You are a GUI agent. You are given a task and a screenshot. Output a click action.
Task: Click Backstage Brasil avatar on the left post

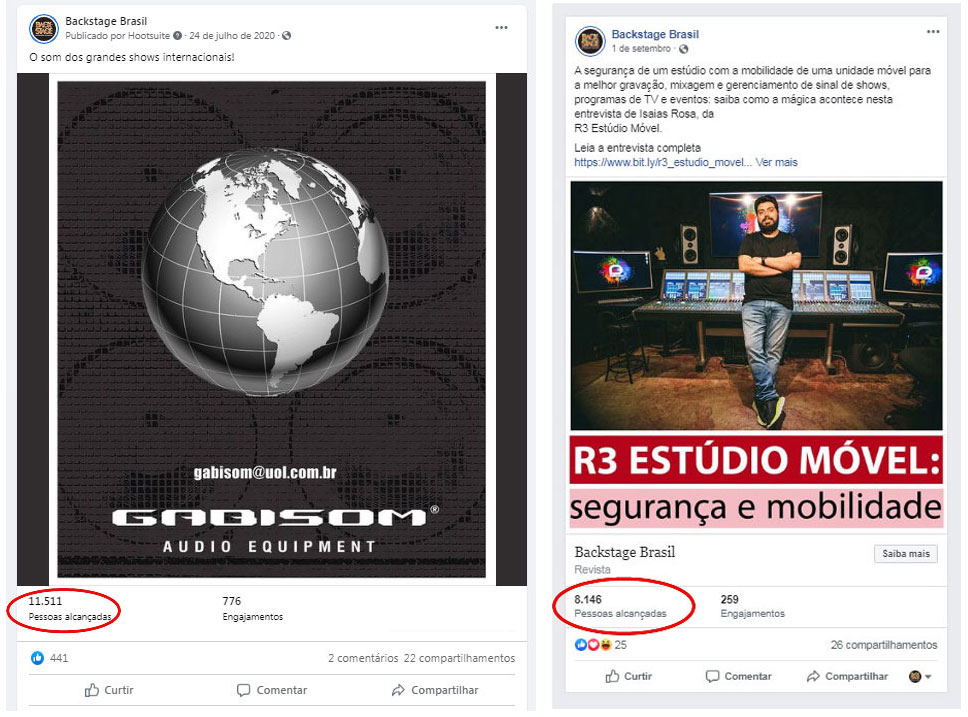44,28
